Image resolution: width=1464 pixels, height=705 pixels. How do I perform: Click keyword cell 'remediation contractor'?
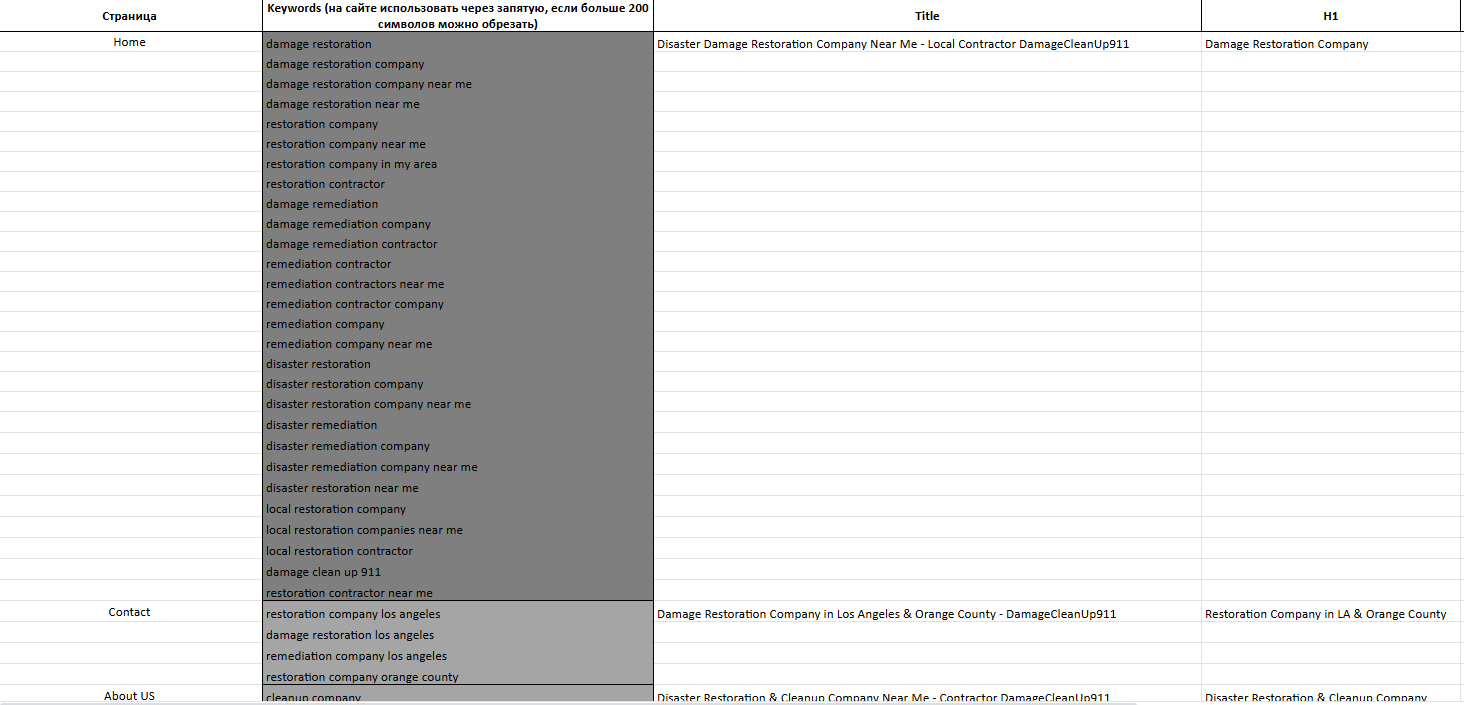[x=458, y=264]
